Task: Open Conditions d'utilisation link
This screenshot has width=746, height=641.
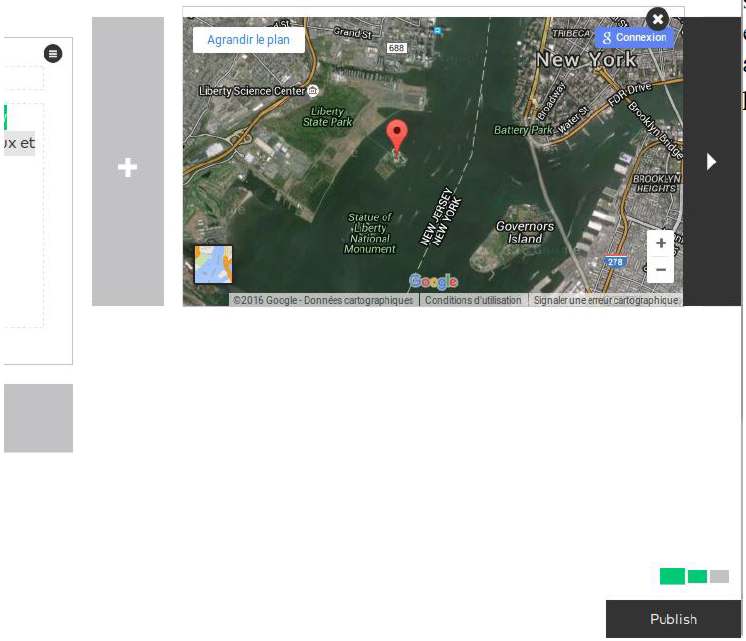Action: point(473,300)
